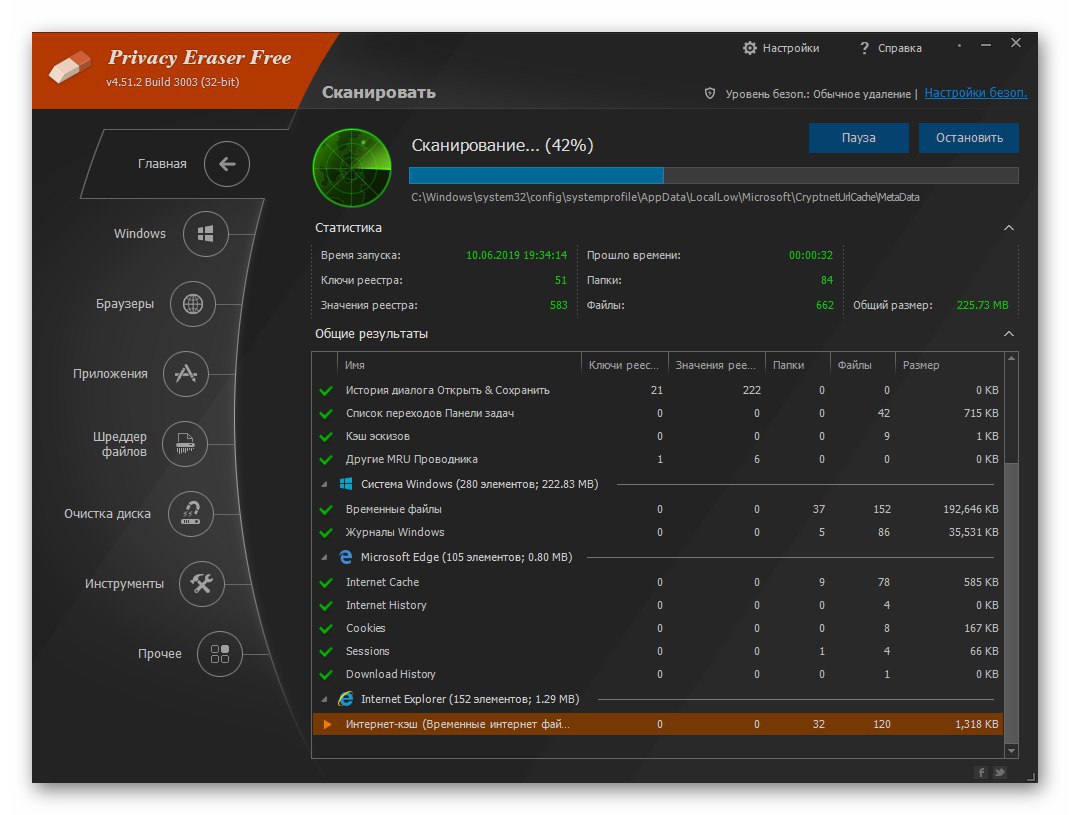Click the green radar scanning icon
Screen dimensions: 1070x815
coord(352,168)
